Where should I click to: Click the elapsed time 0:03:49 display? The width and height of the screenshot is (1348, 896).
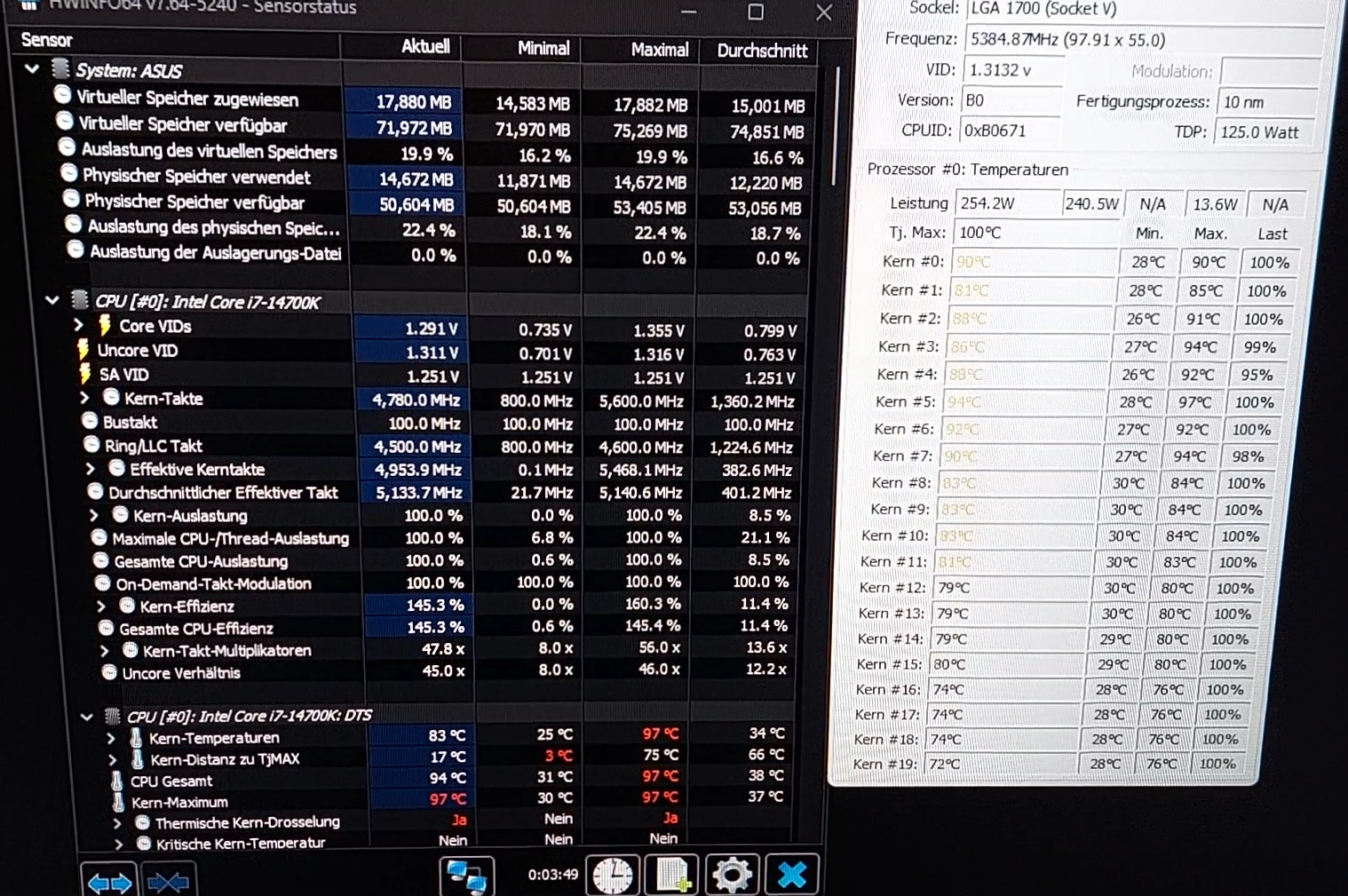(x=553, y=875)
